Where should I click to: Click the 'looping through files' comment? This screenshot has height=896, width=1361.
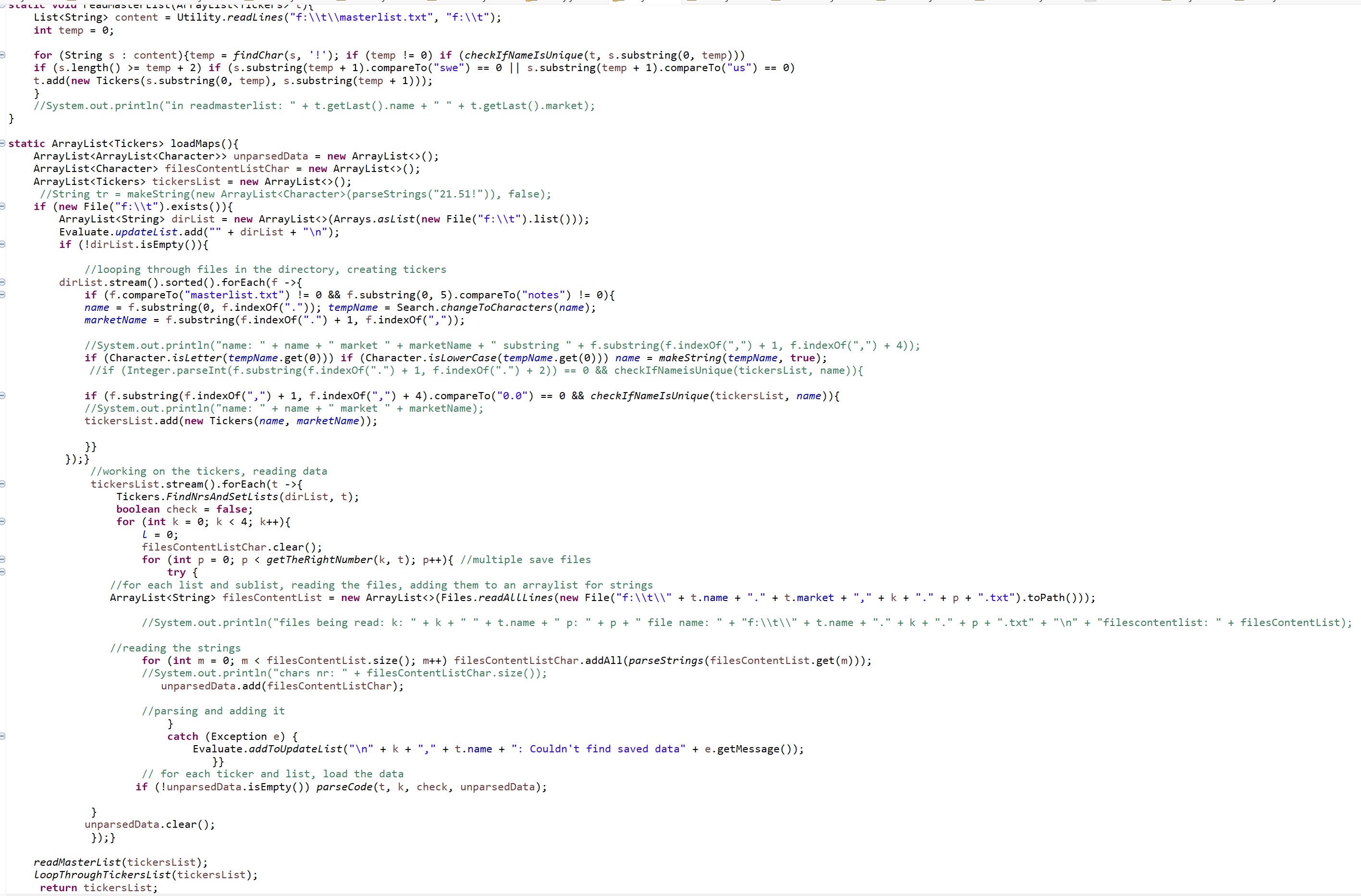point(265,270)
